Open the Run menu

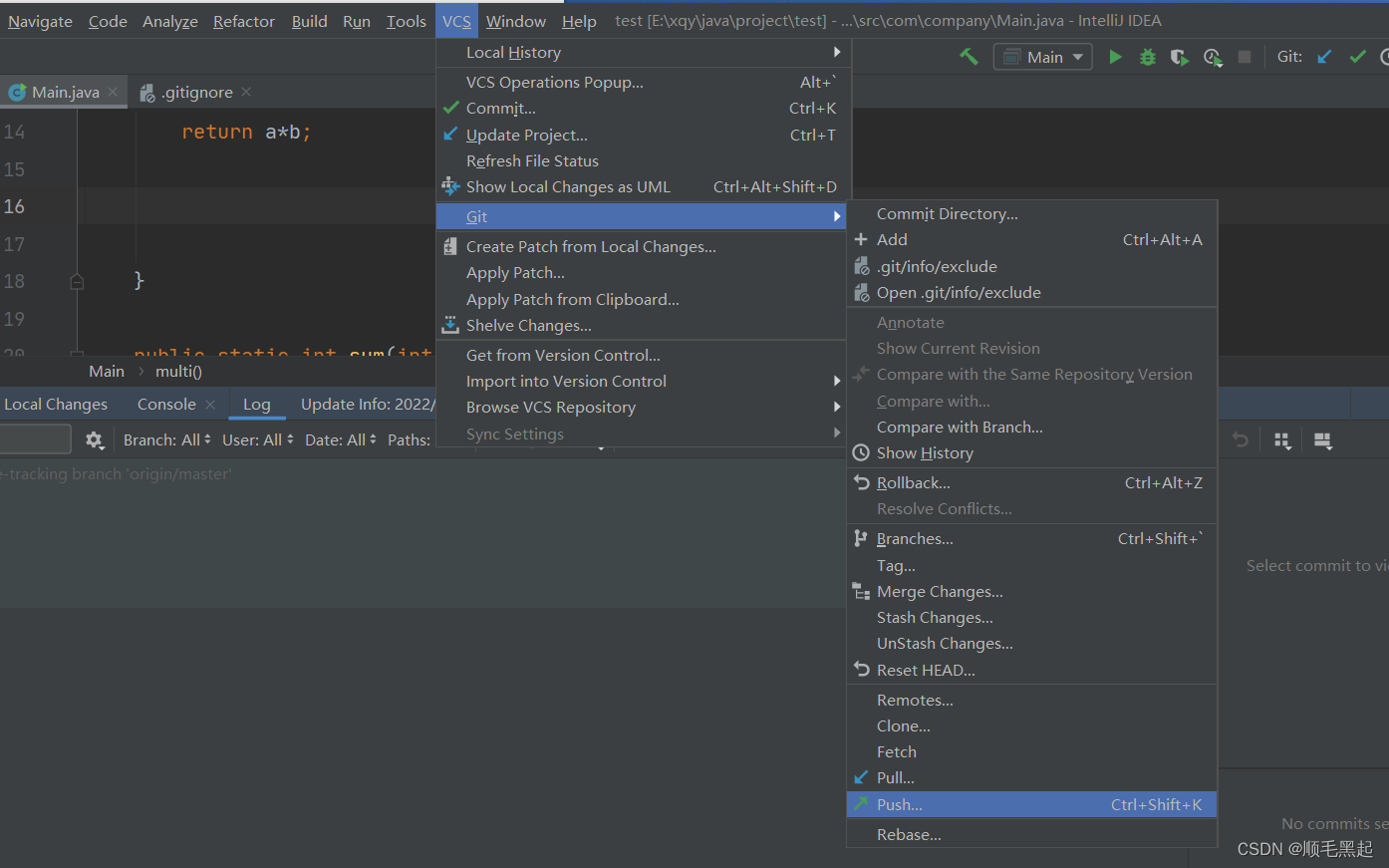coord(357,21)
